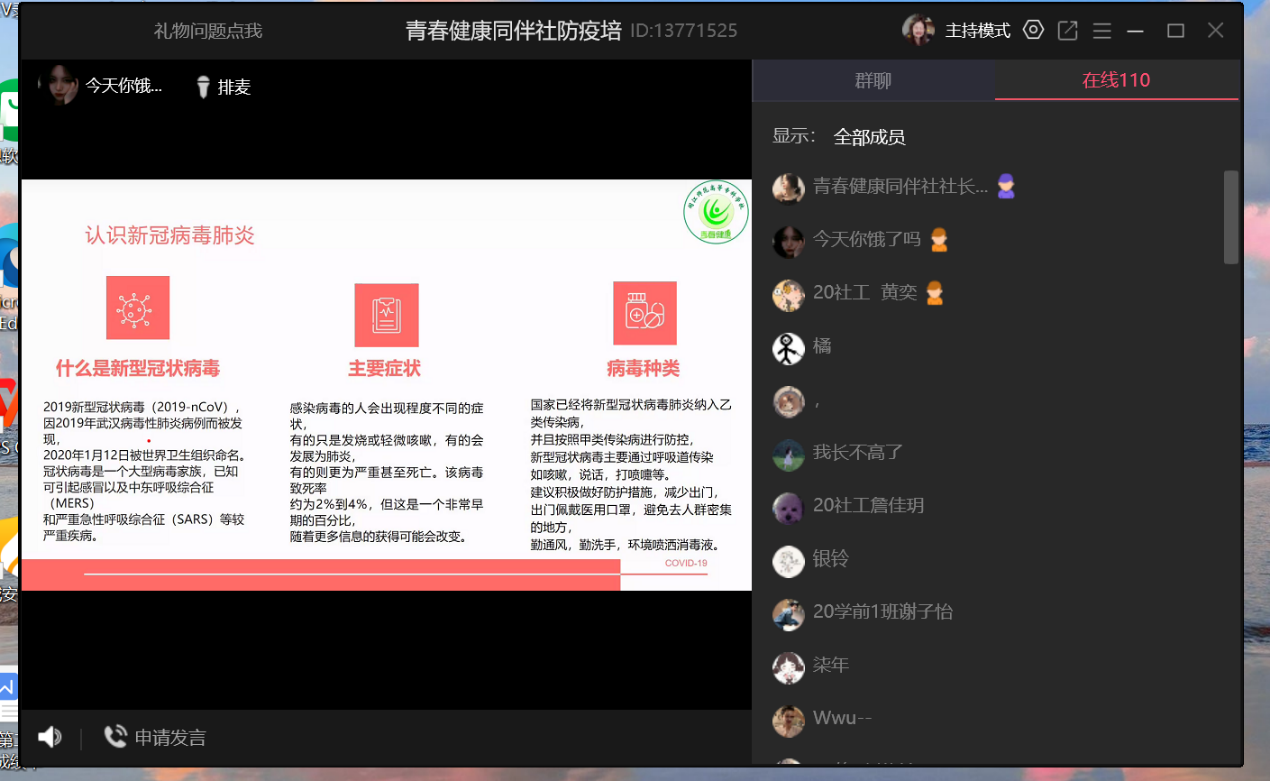The height and width of the screenshot is (781, 1270).
Task: Click the 申请发言 phone icon
Action: click(x=115, y=737)
